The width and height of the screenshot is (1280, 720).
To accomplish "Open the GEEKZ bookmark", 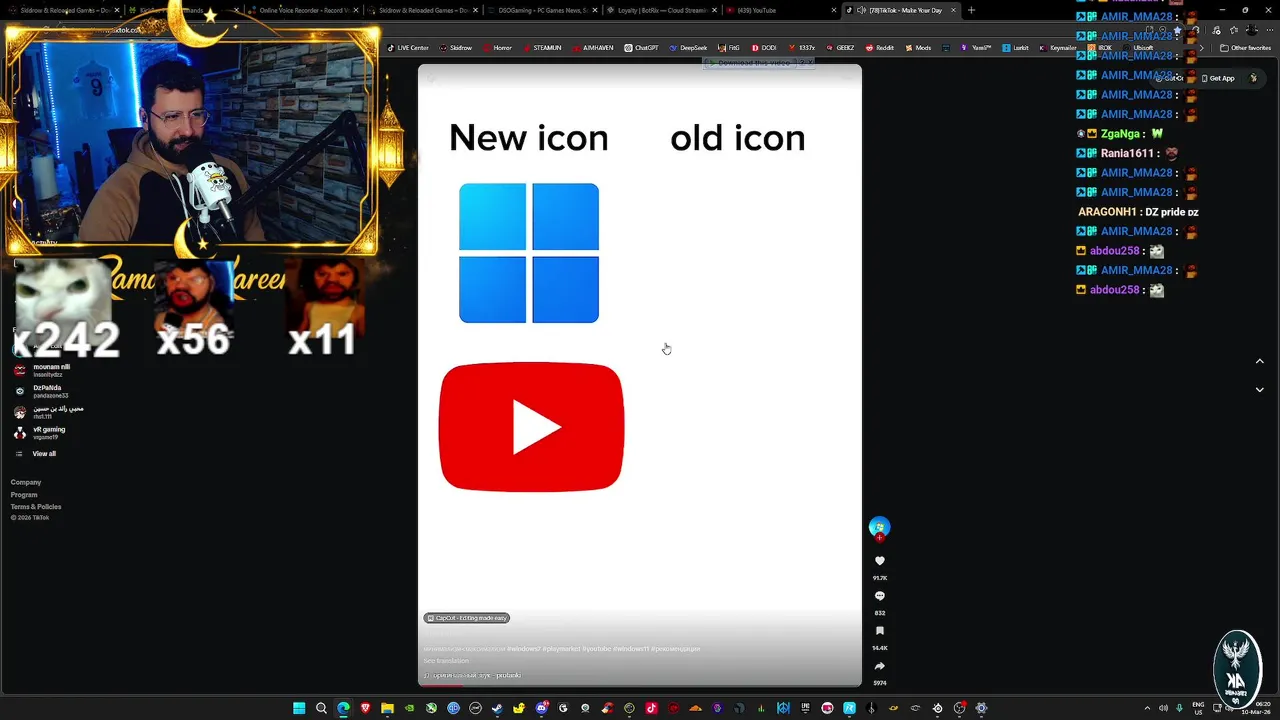I will [x=840, y=48].
